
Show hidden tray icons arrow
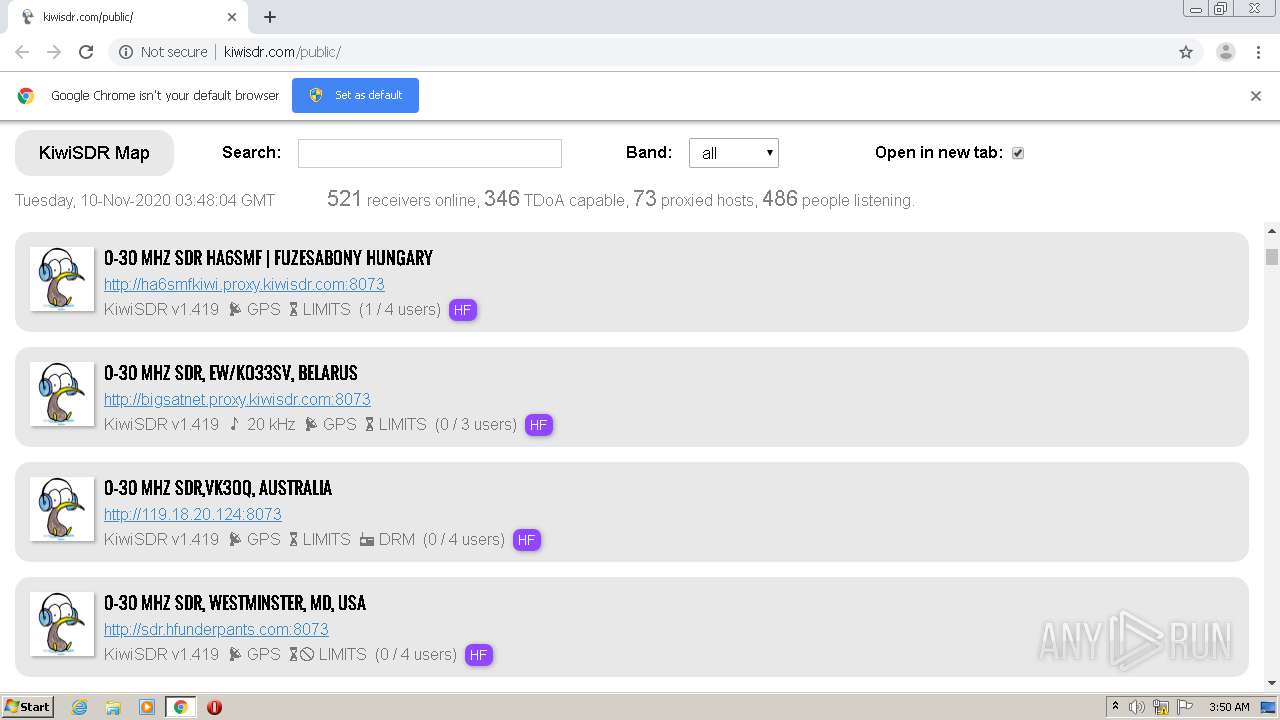pos(1115,707)
